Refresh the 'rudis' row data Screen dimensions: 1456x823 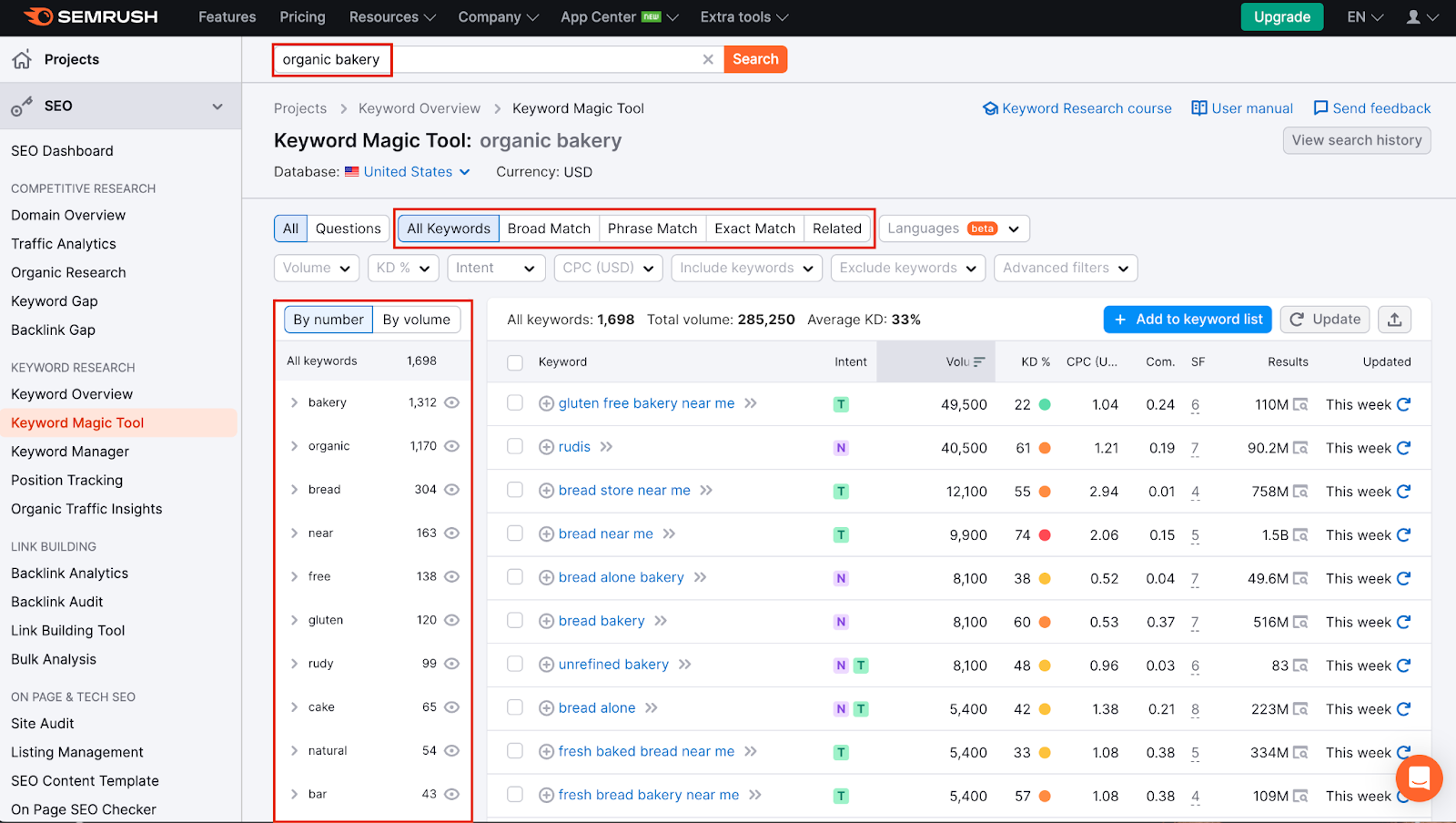[1403, 448]
